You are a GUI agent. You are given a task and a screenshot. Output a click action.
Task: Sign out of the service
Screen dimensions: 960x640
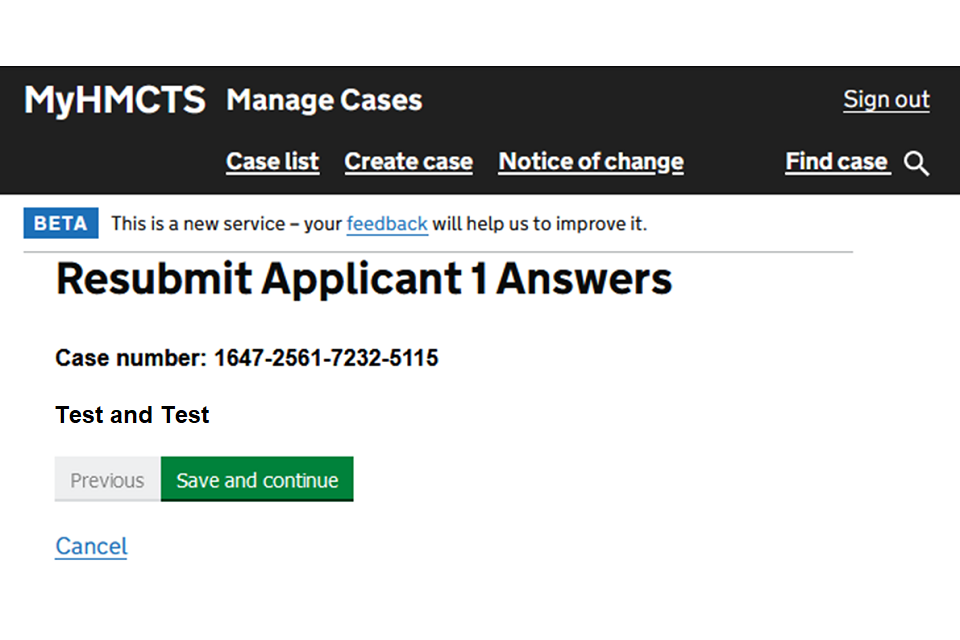click(886, 100)
